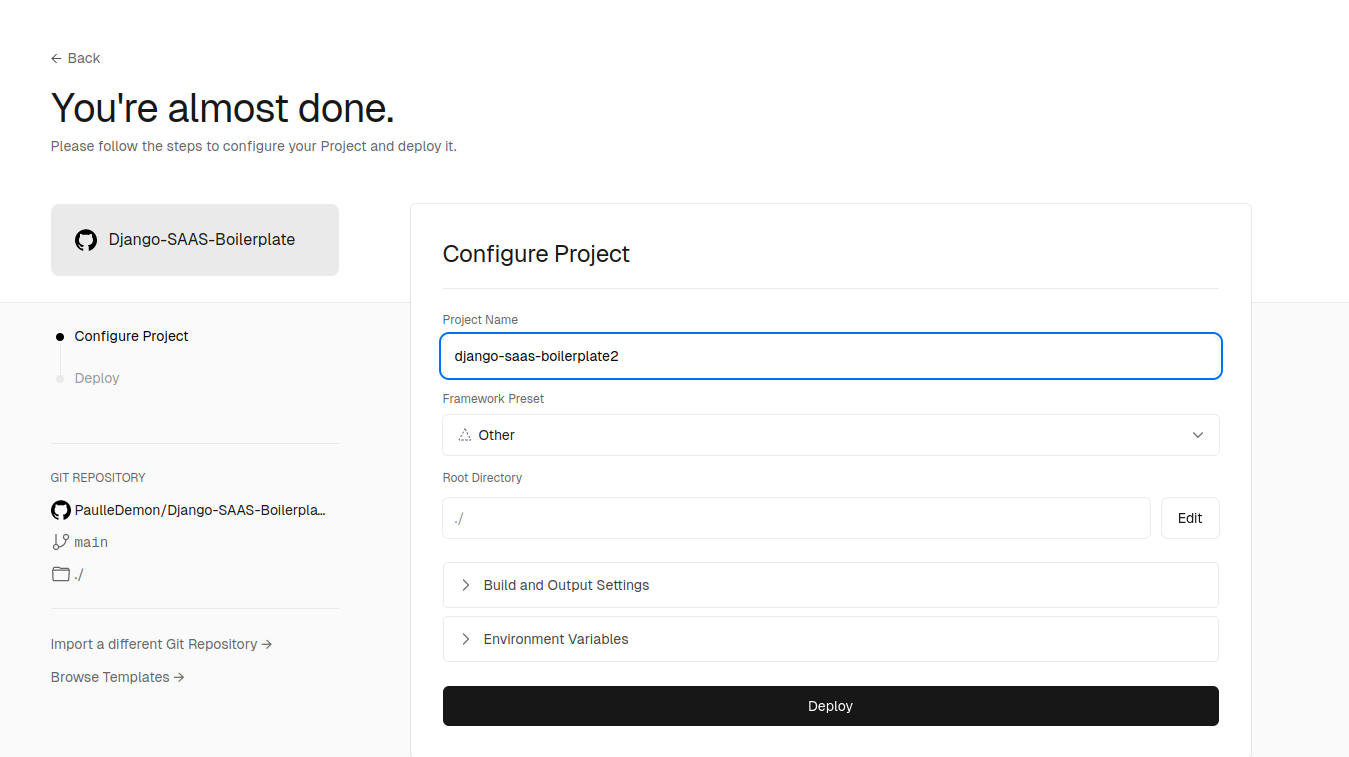
Task: Select the Django-SAAS-Boilerplate repository card
Action: click(194, 239)
